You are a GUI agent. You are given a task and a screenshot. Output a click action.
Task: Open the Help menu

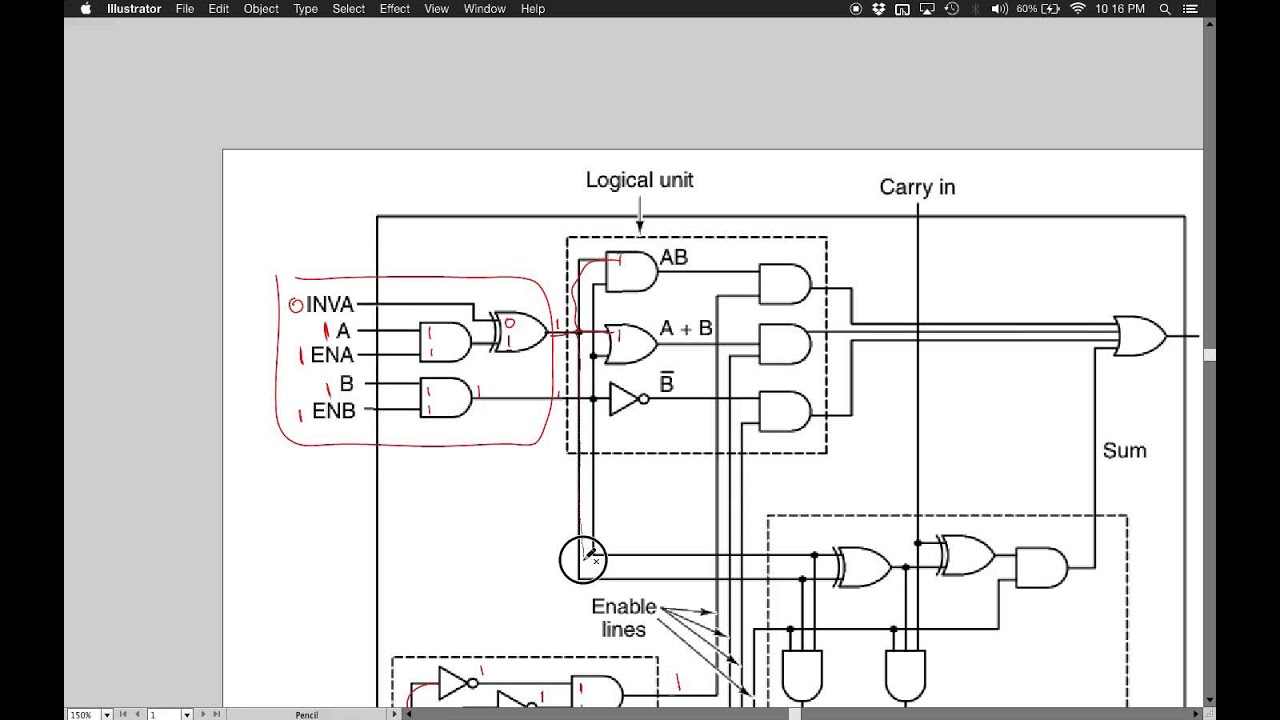pyautogui.click(x=533, y=9)
